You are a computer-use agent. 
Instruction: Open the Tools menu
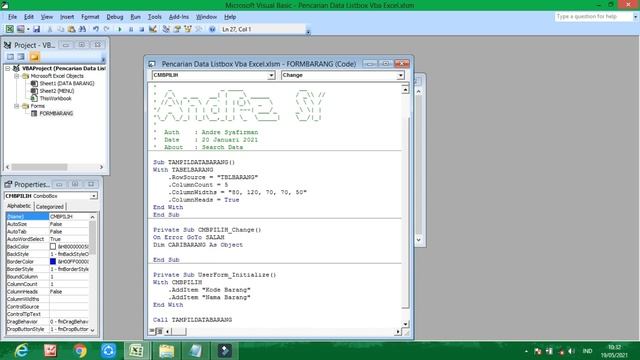(x=155, y=17)
